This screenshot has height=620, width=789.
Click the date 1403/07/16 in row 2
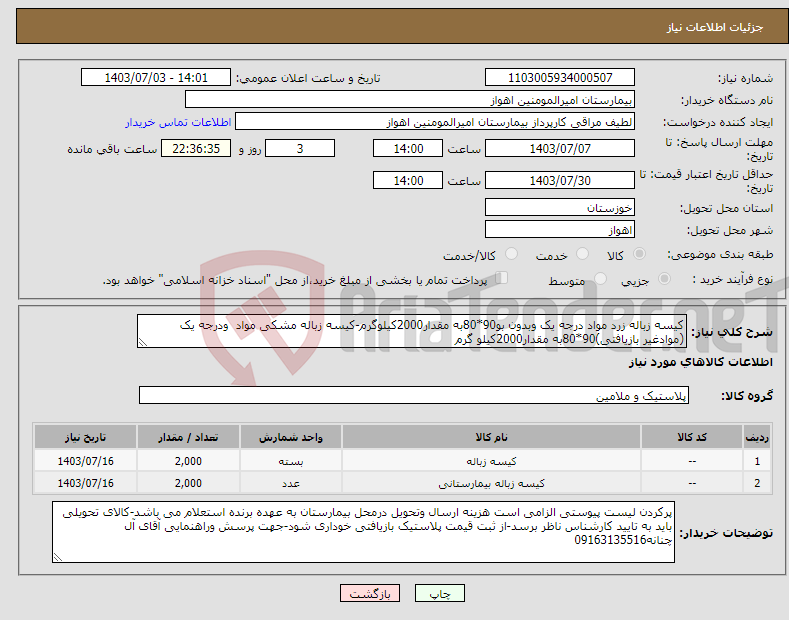tap(86, 483)
